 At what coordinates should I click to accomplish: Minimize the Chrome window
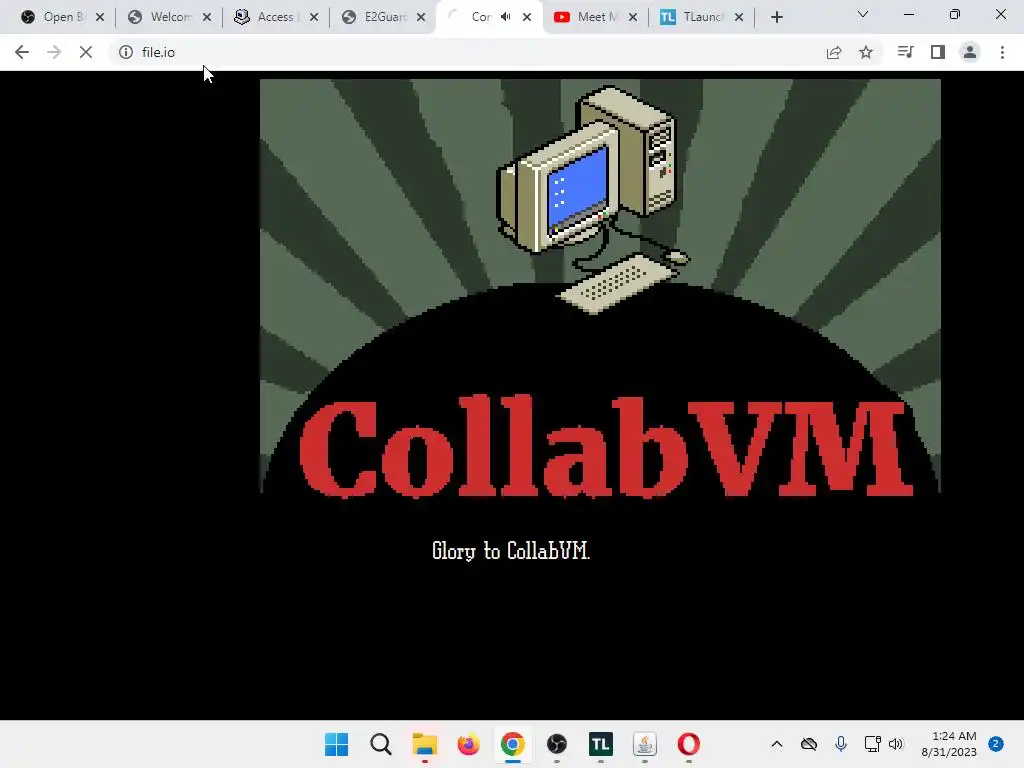pyautogui.click(x=908, y=14)
